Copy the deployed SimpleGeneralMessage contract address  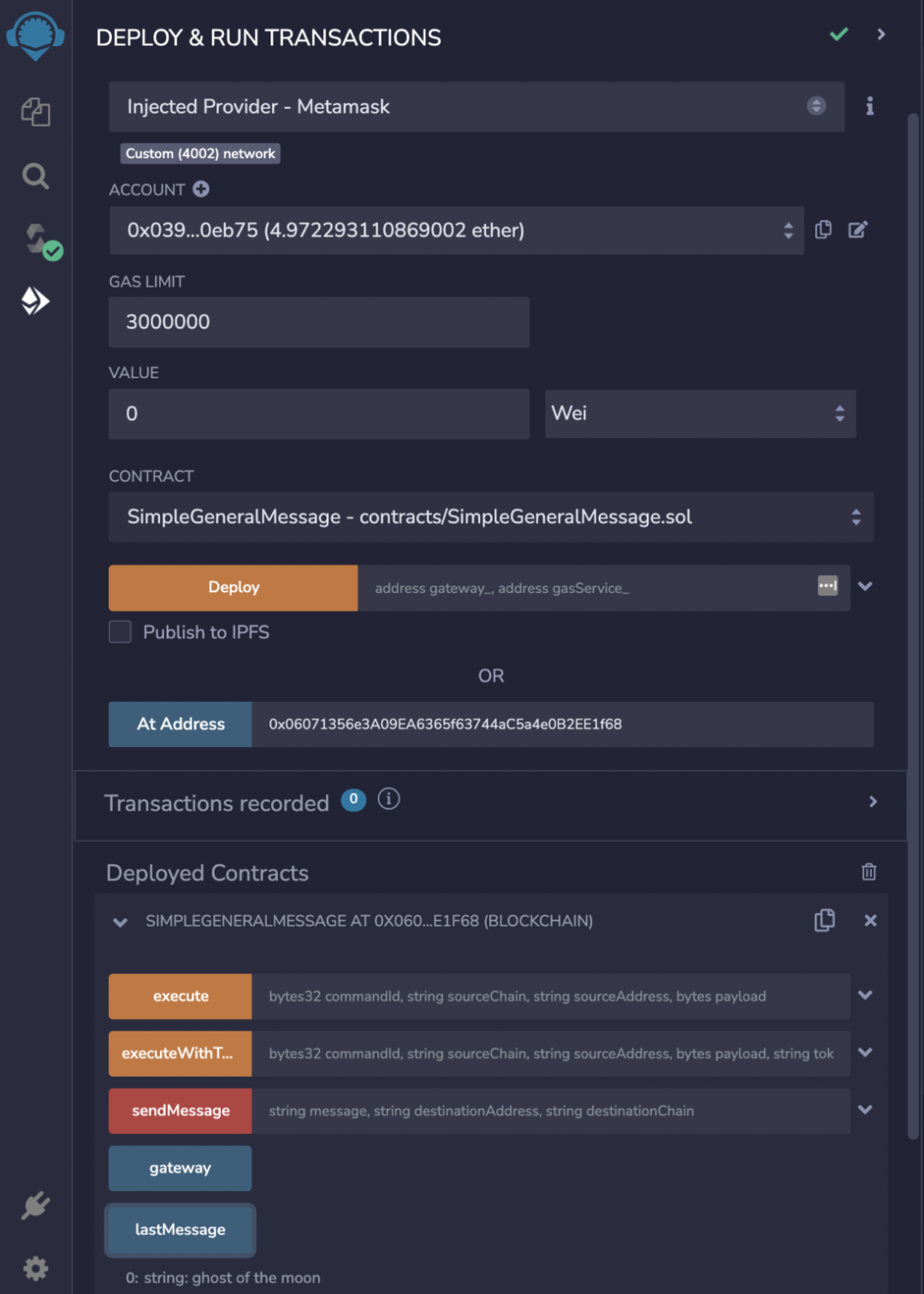[824, 920]
